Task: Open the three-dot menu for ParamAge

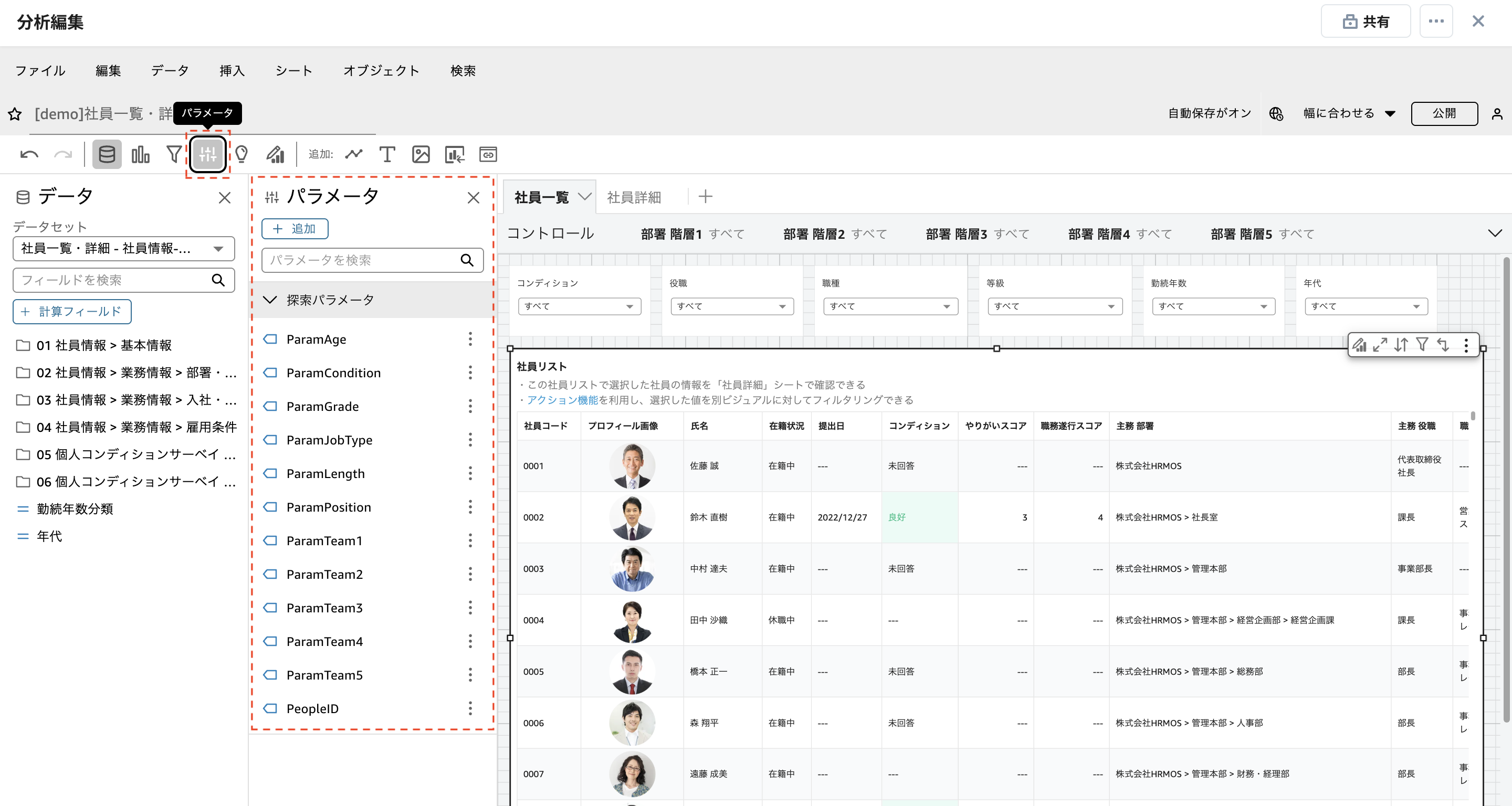Action: pos(470,339)
